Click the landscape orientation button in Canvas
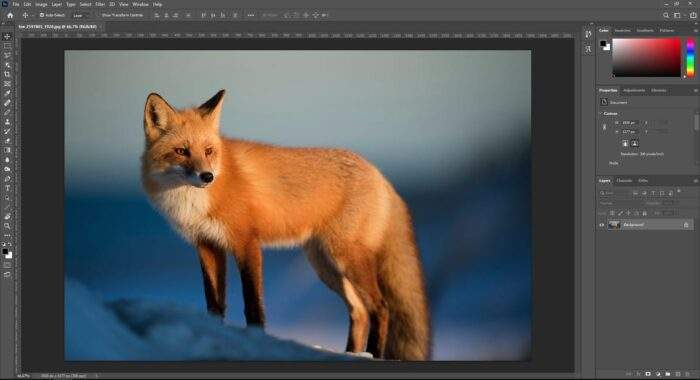 coord(634,144)
